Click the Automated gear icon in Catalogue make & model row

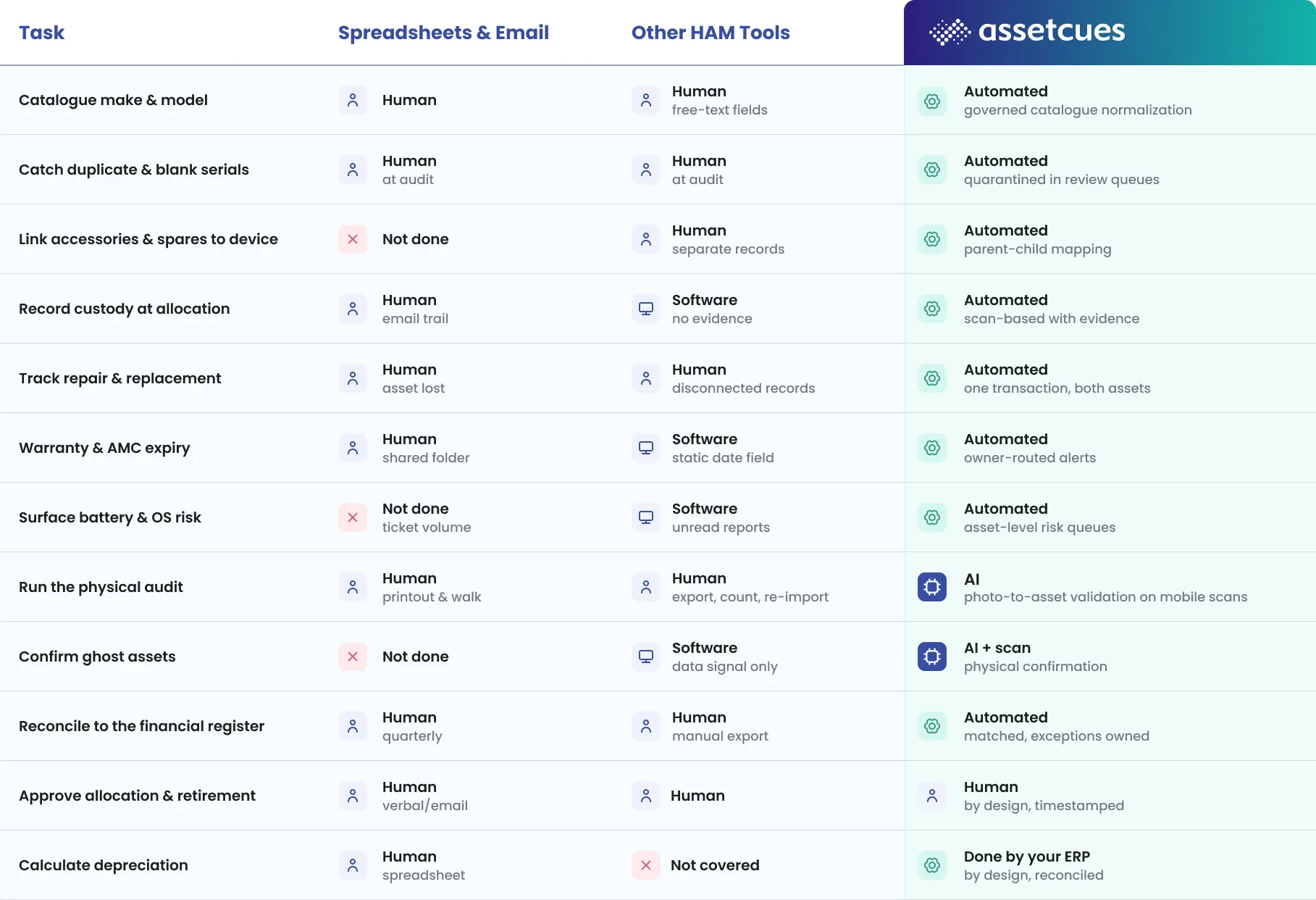932,101
